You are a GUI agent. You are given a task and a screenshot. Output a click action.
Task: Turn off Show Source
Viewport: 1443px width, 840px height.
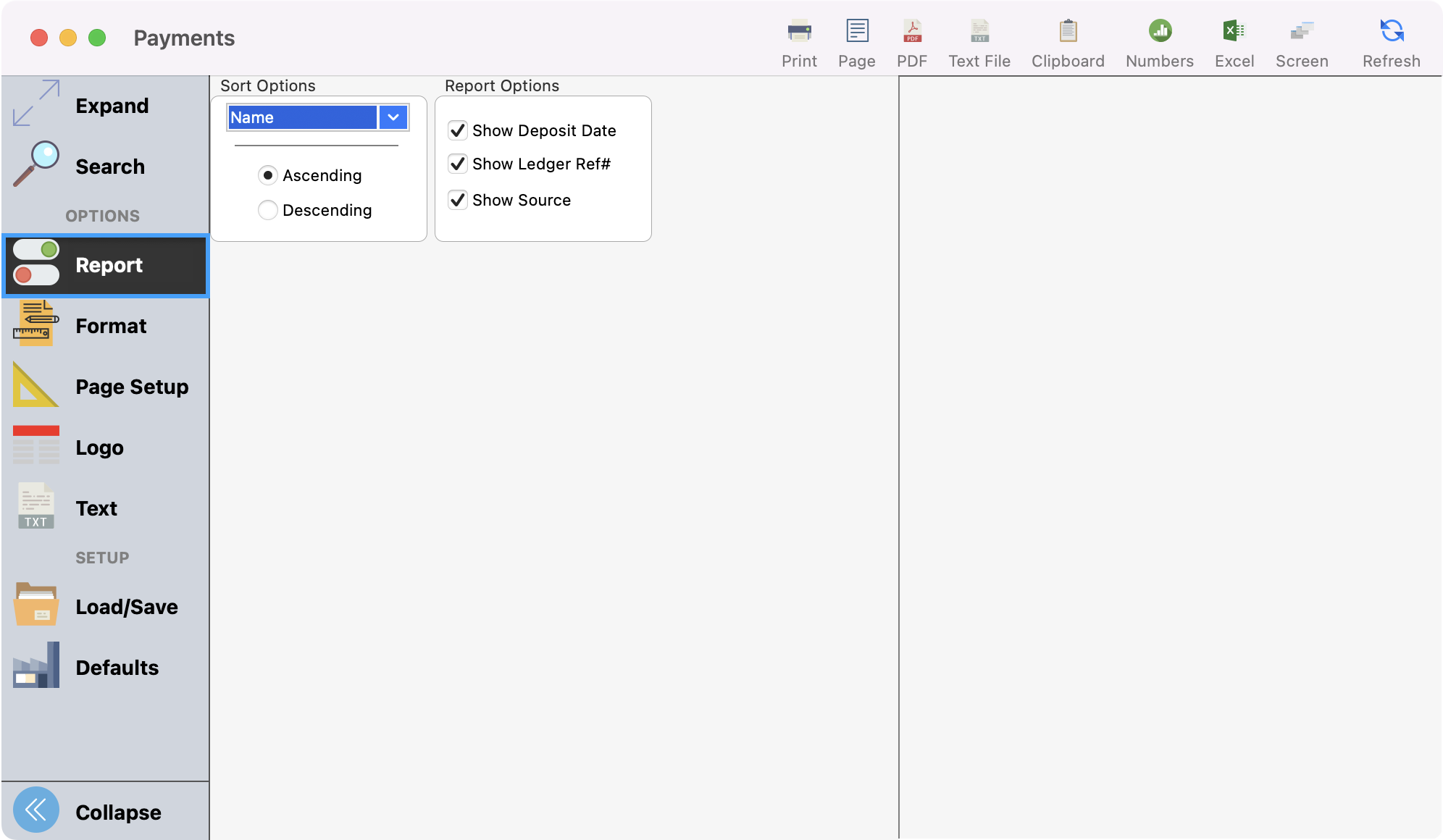457,200
